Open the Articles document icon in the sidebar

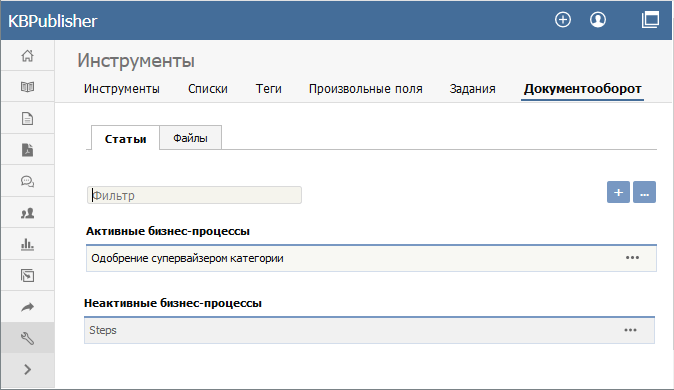[x=28, y=118]
